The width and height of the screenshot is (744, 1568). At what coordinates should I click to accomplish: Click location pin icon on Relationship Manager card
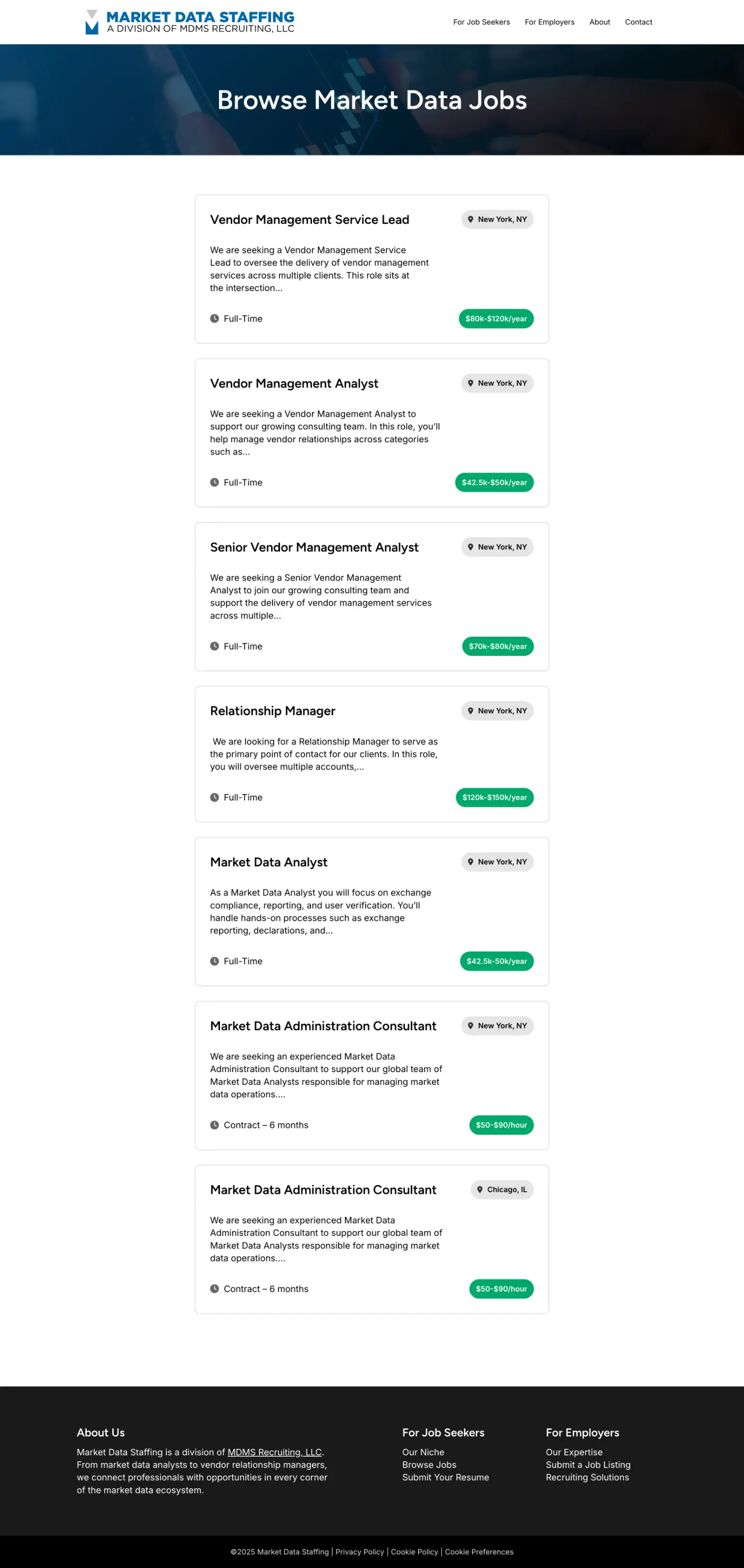(470, 711)
